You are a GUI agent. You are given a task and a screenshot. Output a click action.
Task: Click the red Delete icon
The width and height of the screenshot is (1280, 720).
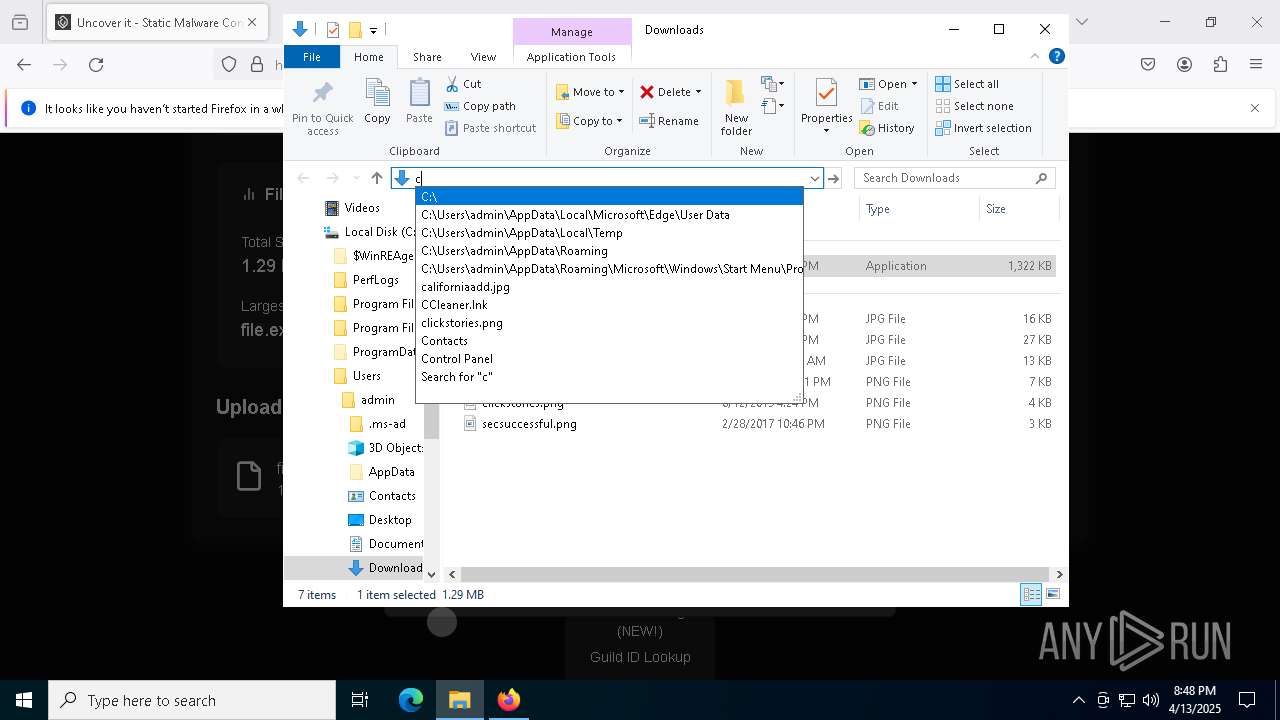647,92
